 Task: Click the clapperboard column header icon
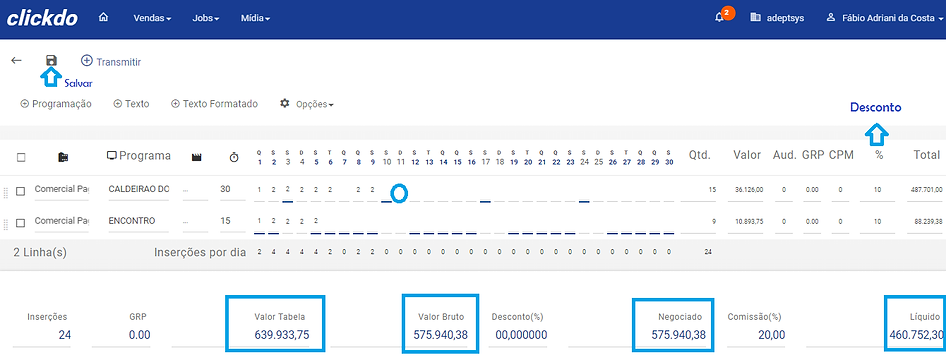[x=196, y=157]
